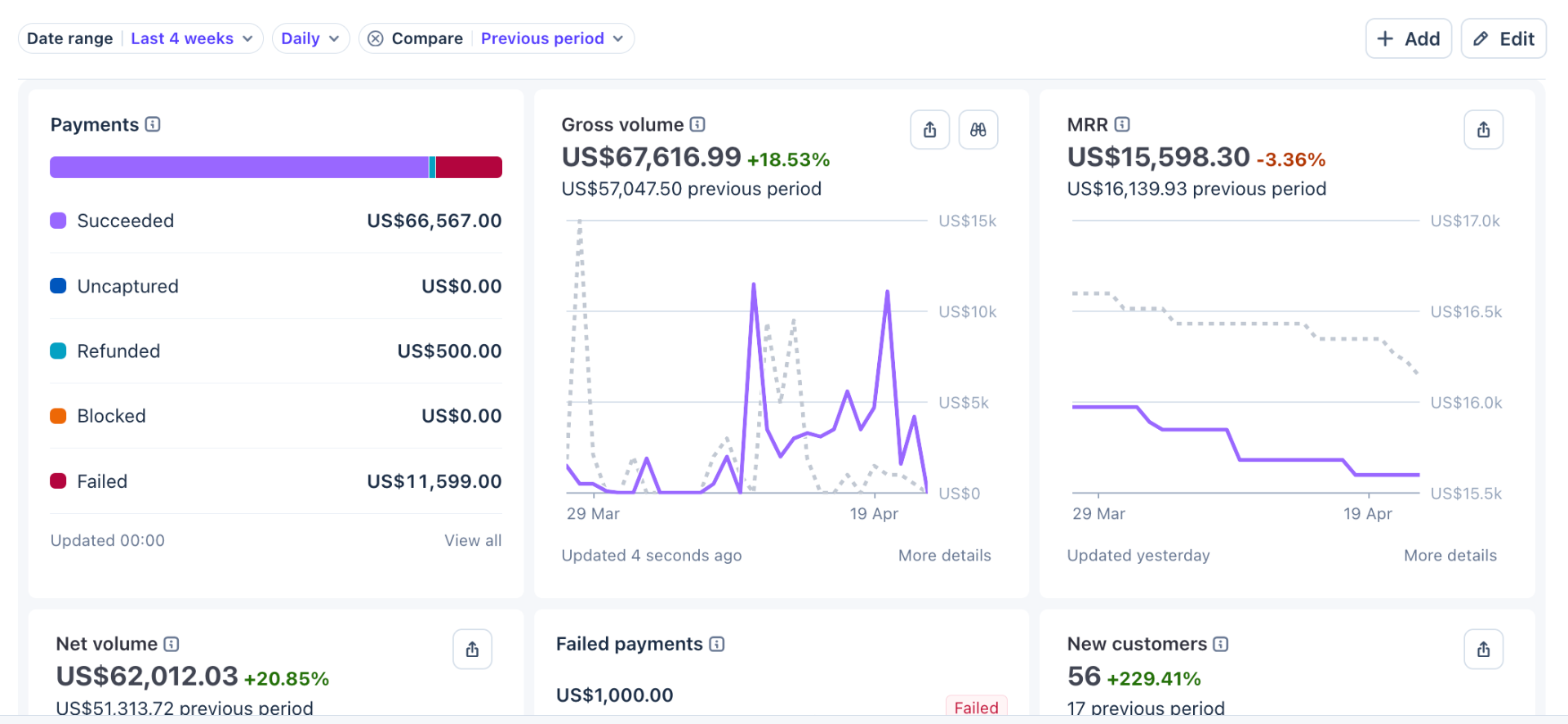
Task: Share the Net volume chart
Action: (x=473, y=650)
